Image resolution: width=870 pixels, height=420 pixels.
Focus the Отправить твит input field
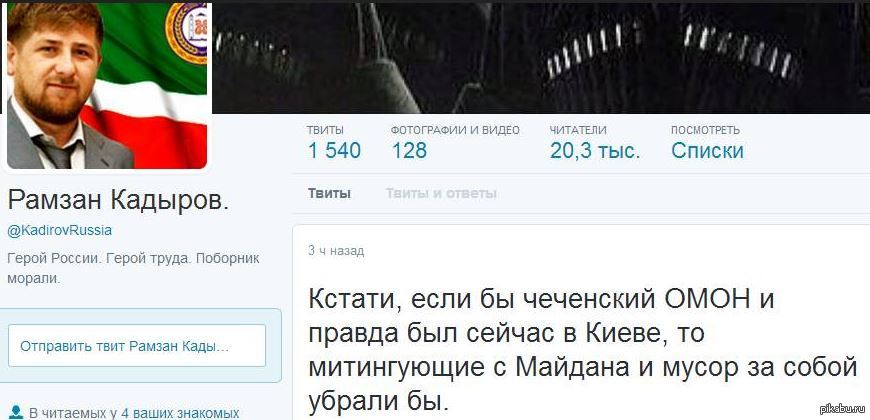pyautogui.click(x=137, y=346)
